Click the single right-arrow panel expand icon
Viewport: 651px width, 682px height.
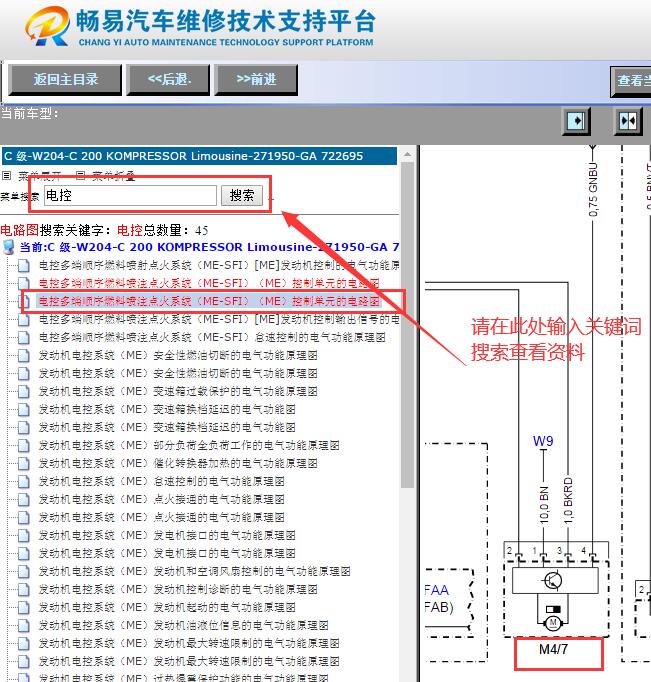pyautogui.click(x=576, y=121)
